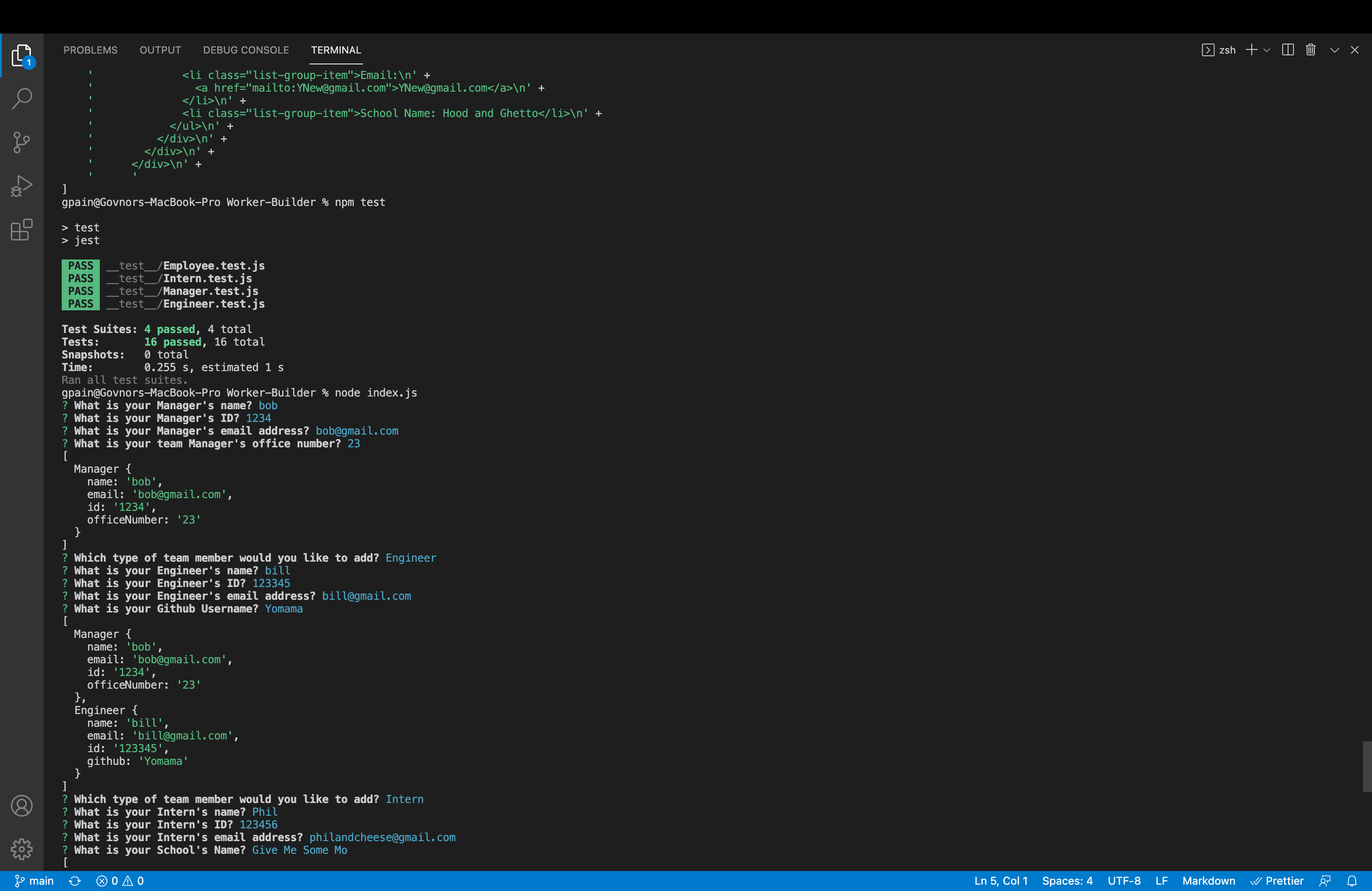Click the Intern.test.js result line
Viewport: 1372px width, 891px height.
(x=157, y=279)
